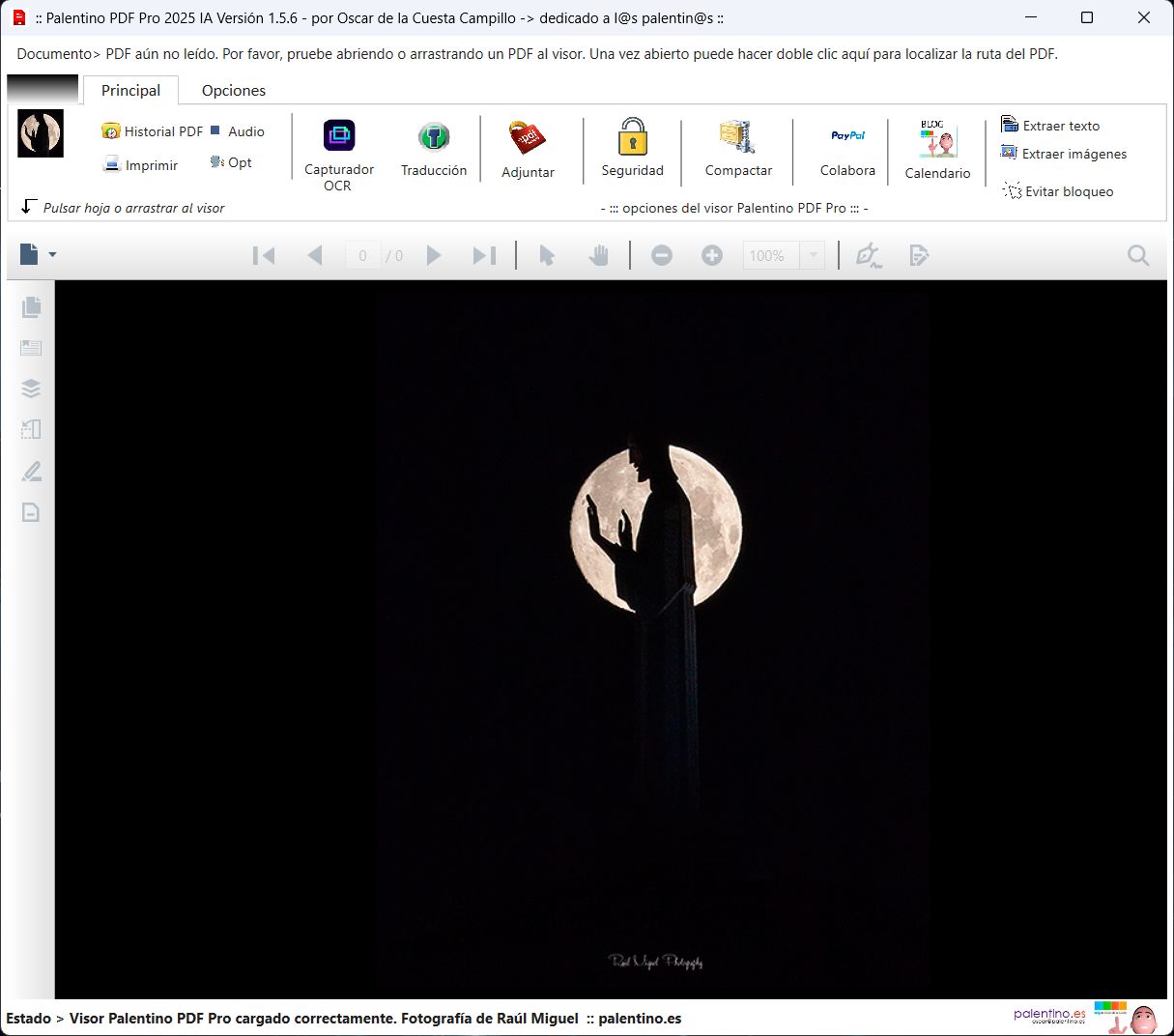Open the Seguridad padlock tool
Screen dimensions: 1174x1036
point(633,147)
